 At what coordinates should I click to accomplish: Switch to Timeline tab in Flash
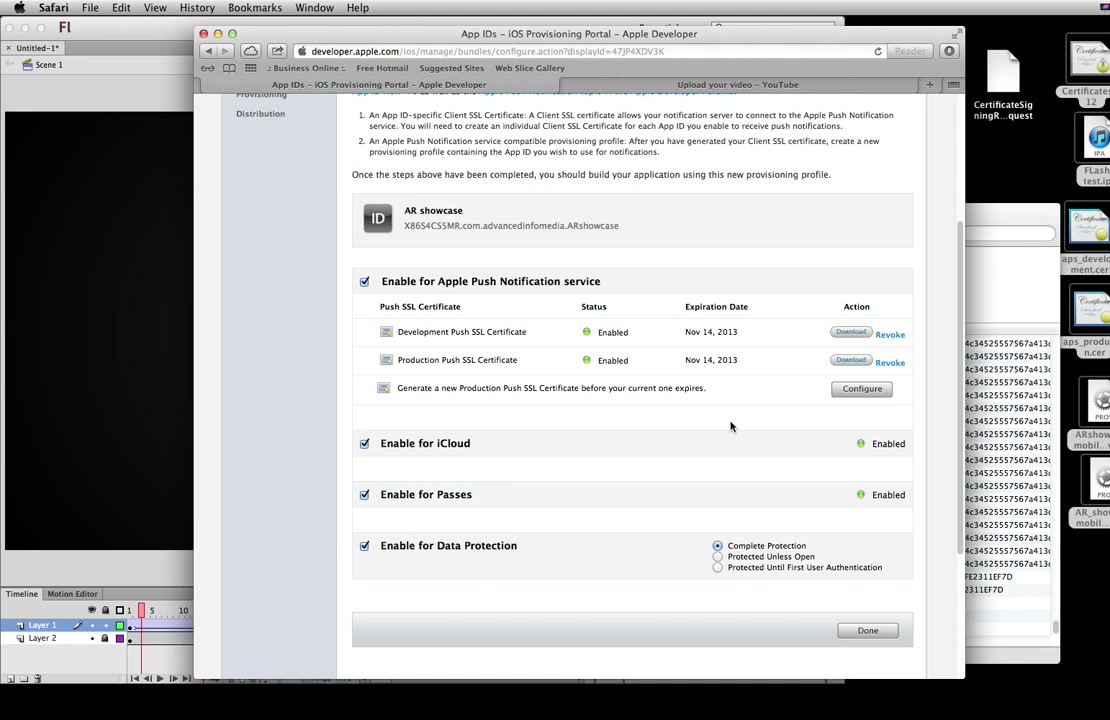pos(22,594)
